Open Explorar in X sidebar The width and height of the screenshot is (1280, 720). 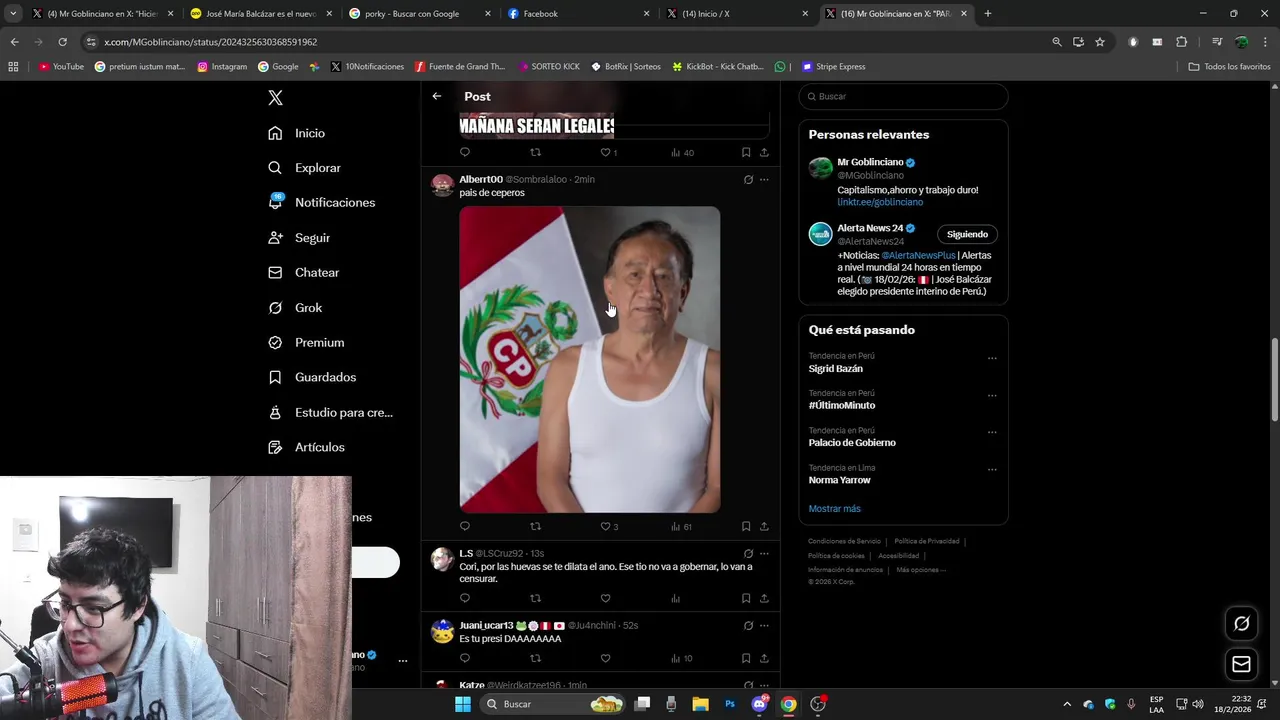coord(305,168)
